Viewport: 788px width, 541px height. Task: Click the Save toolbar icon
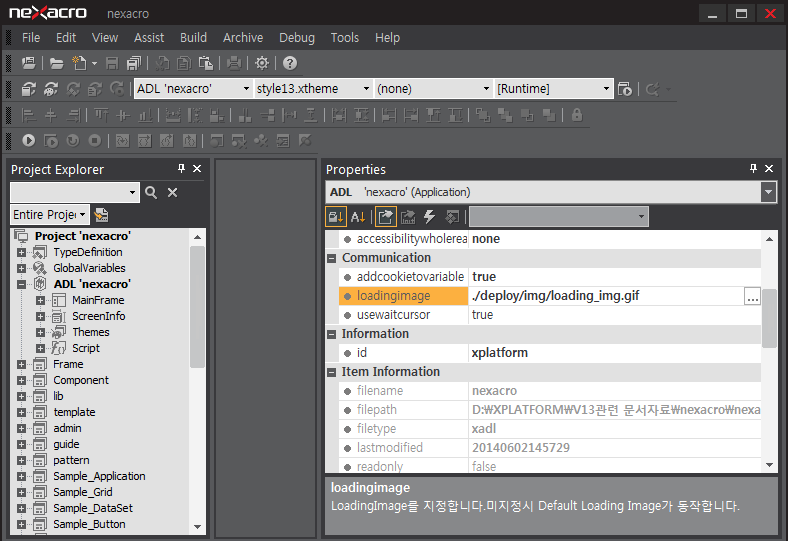click(112, 63)
